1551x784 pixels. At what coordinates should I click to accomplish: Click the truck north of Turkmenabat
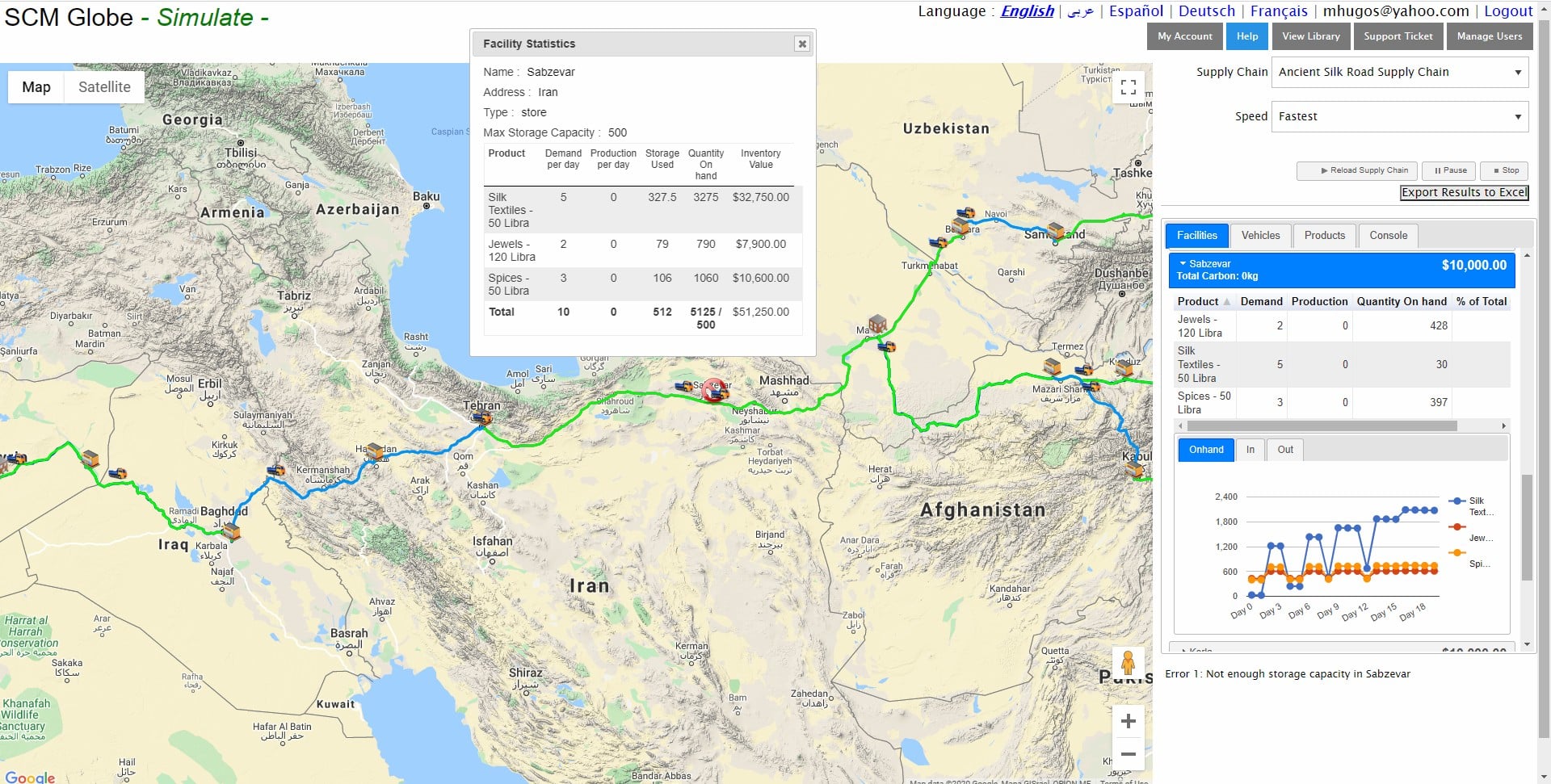(x=938, y=241)
